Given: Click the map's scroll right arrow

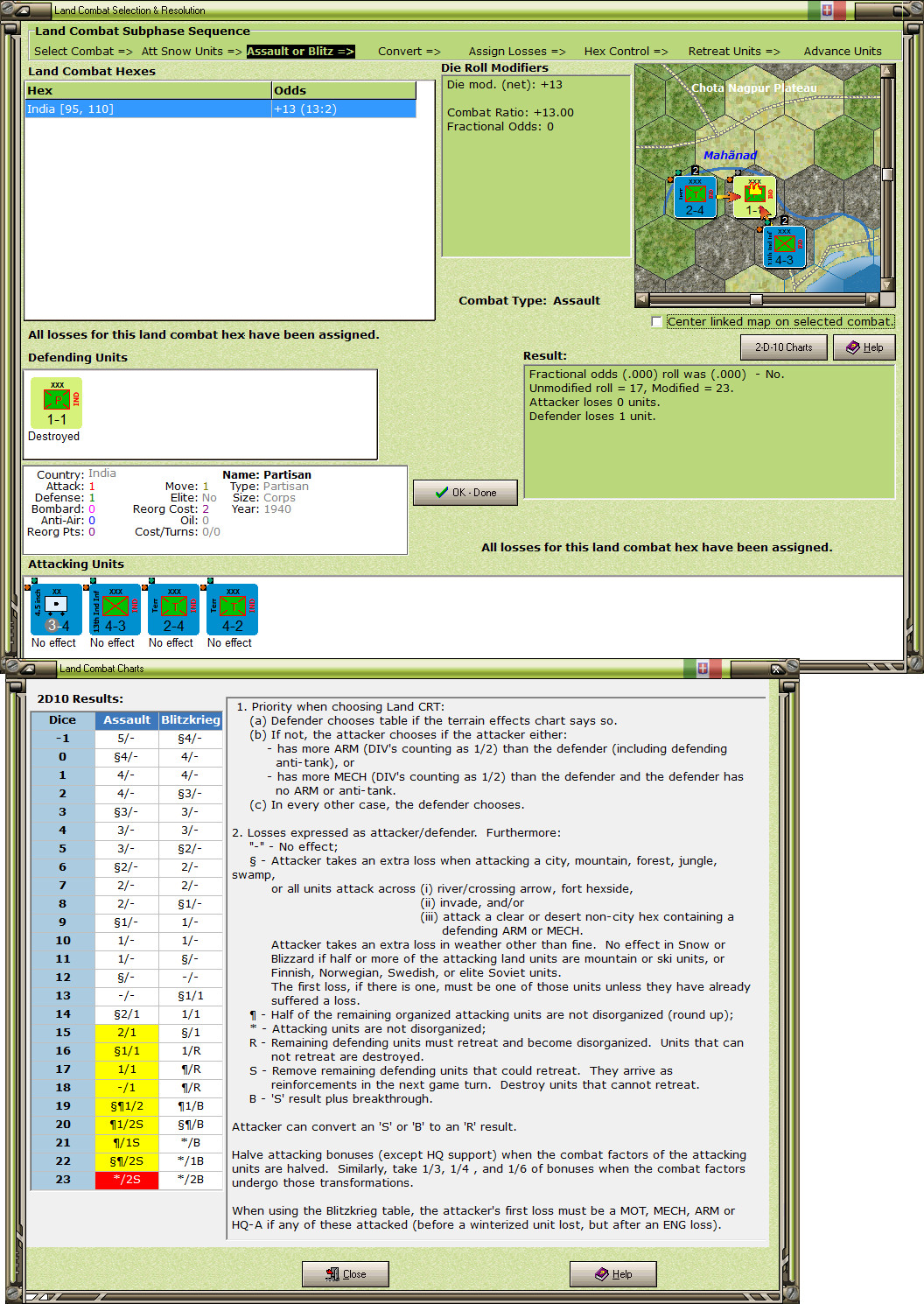Looking at the screenshot, I should click(x=872, y=299).
